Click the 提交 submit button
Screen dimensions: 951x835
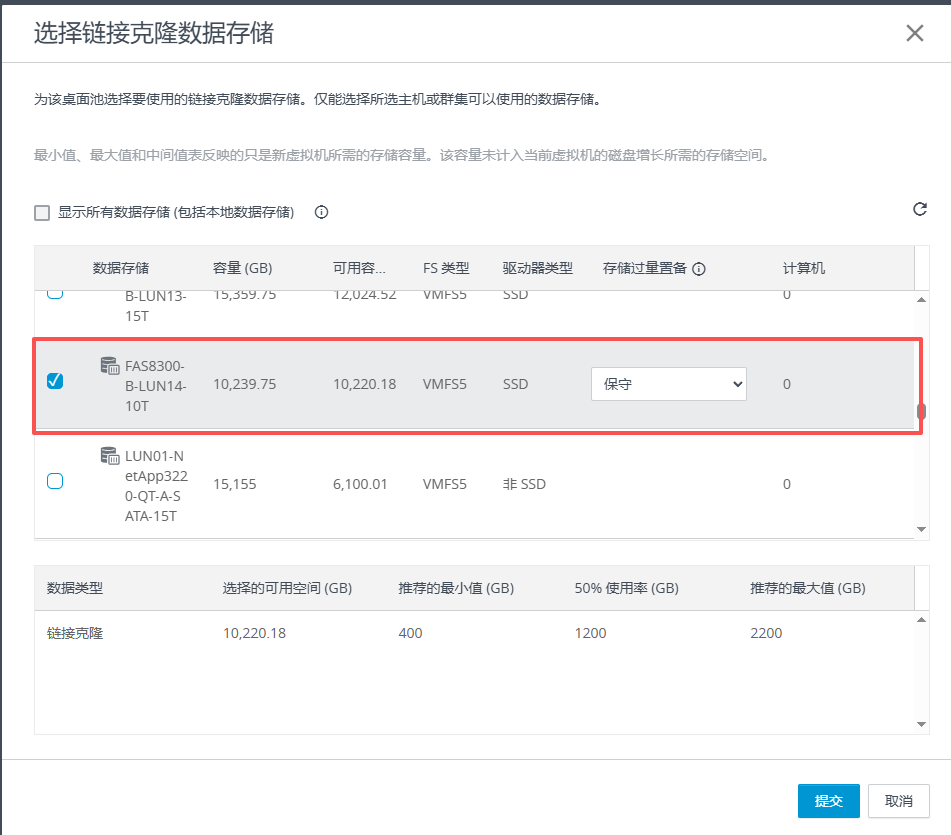click(828, 801)
